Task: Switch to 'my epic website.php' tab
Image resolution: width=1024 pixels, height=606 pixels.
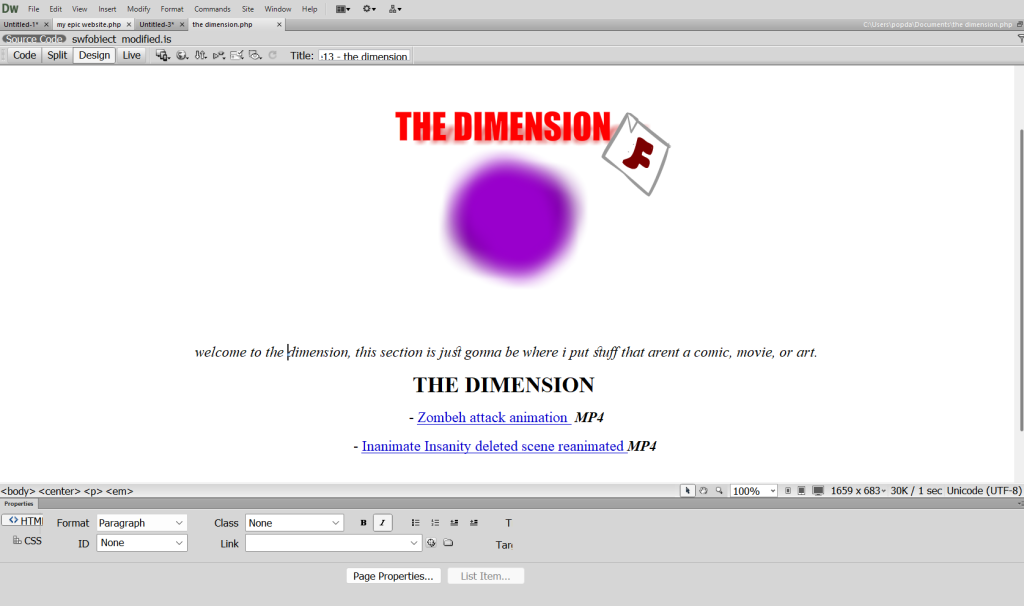Action: point(88,24)
